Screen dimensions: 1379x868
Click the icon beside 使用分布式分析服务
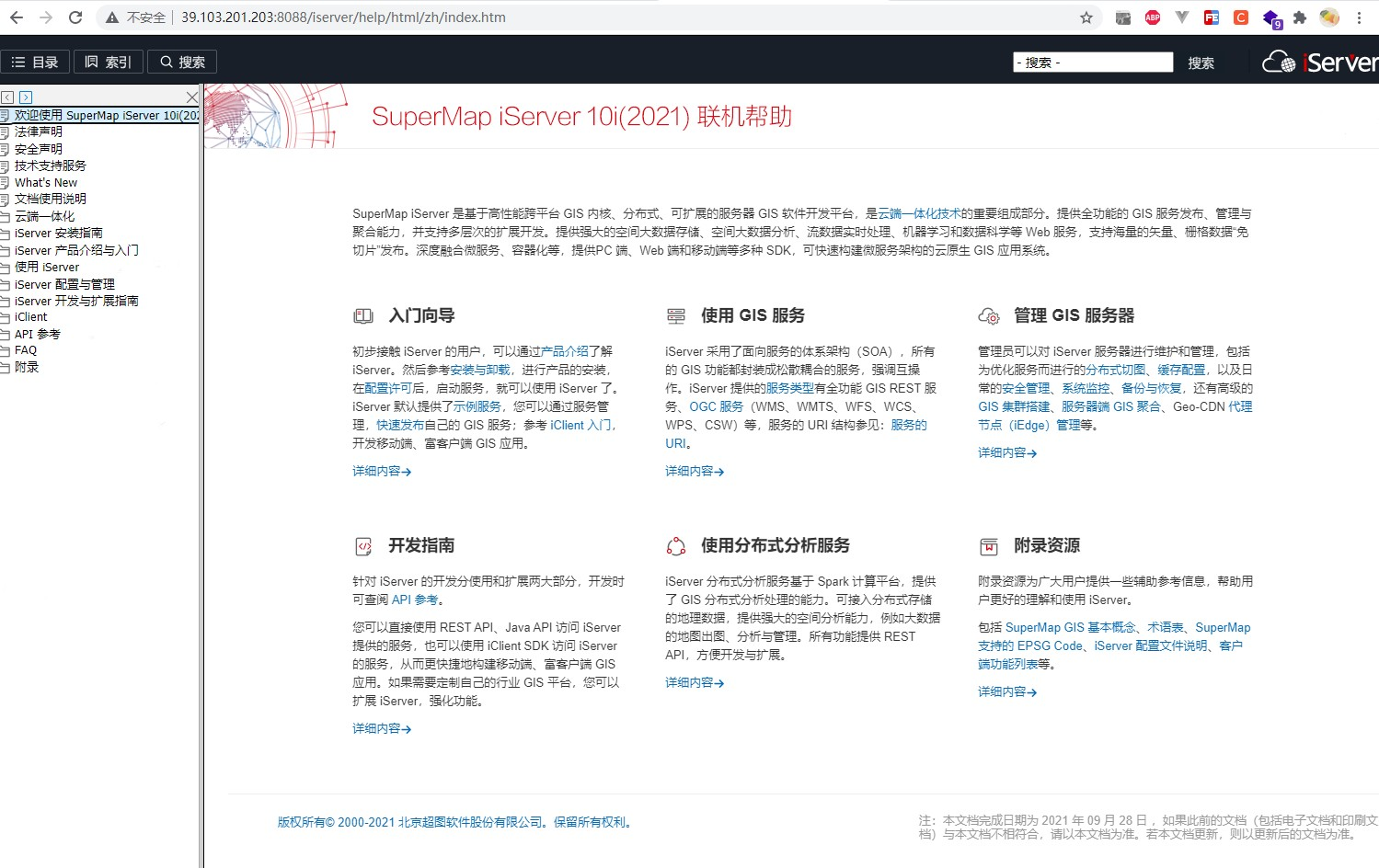click(x=676, y=546)
